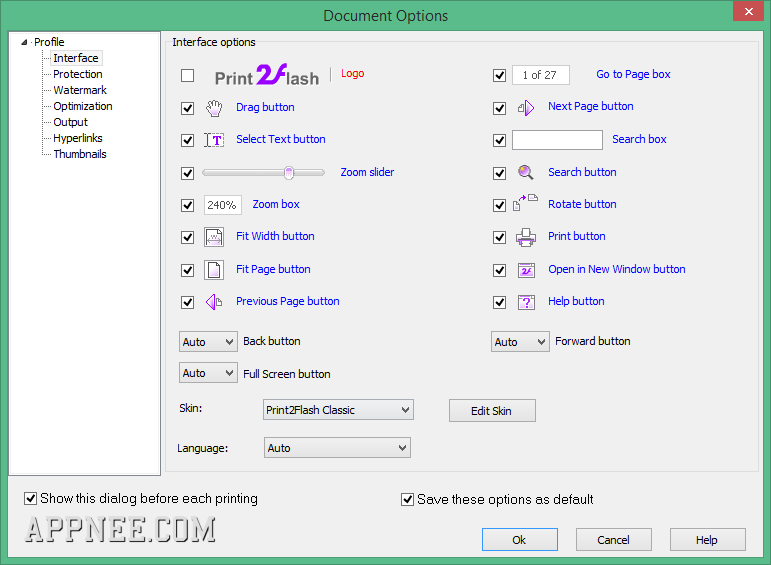Image resolution: width=771 pixels, height=565 pixels.
Task: Click the Zoom slider thumb
Action: point(289,173)
